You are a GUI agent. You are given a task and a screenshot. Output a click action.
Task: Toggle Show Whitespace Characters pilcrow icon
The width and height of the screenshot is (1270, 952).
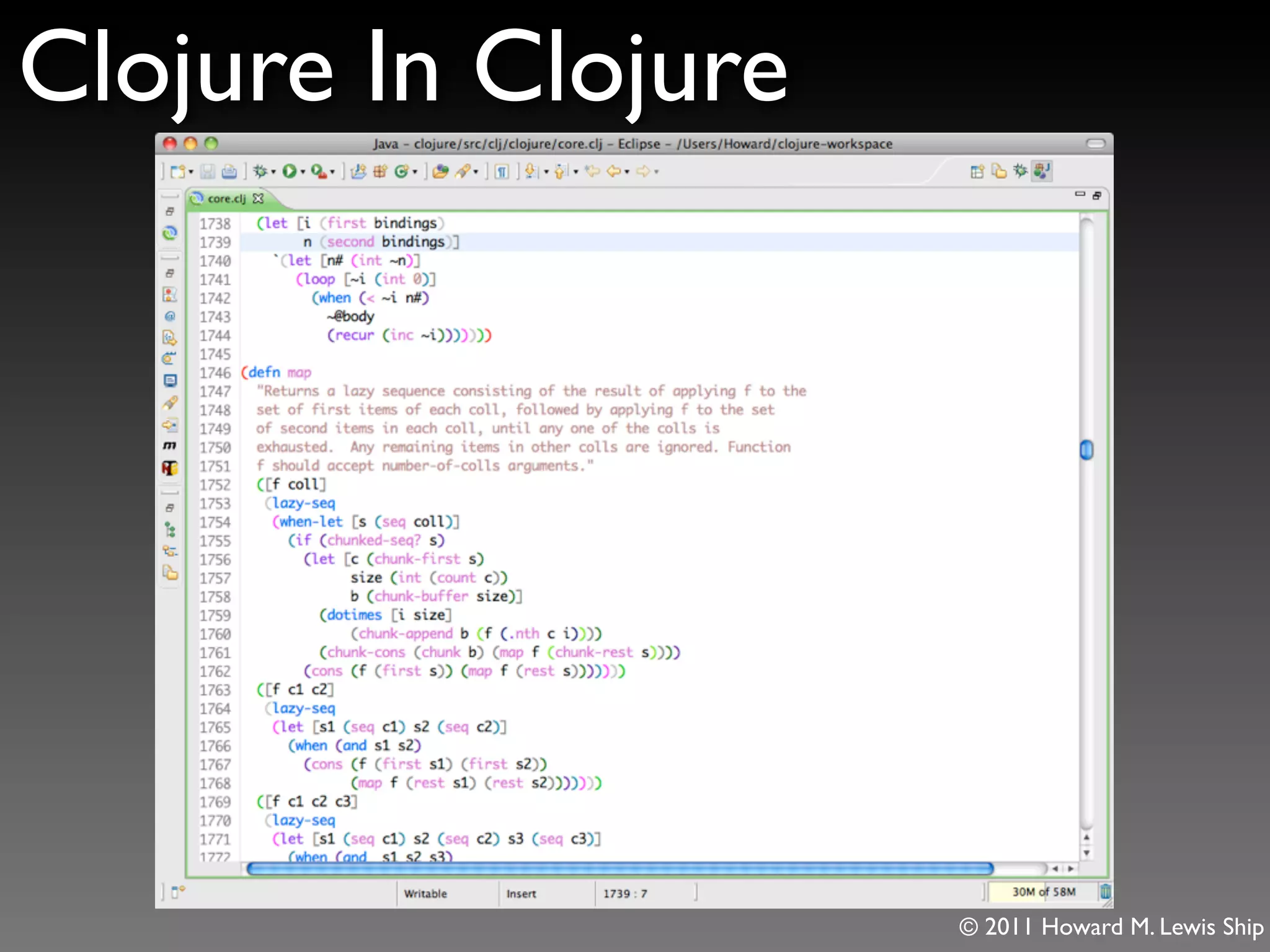[x=502, y=172]
